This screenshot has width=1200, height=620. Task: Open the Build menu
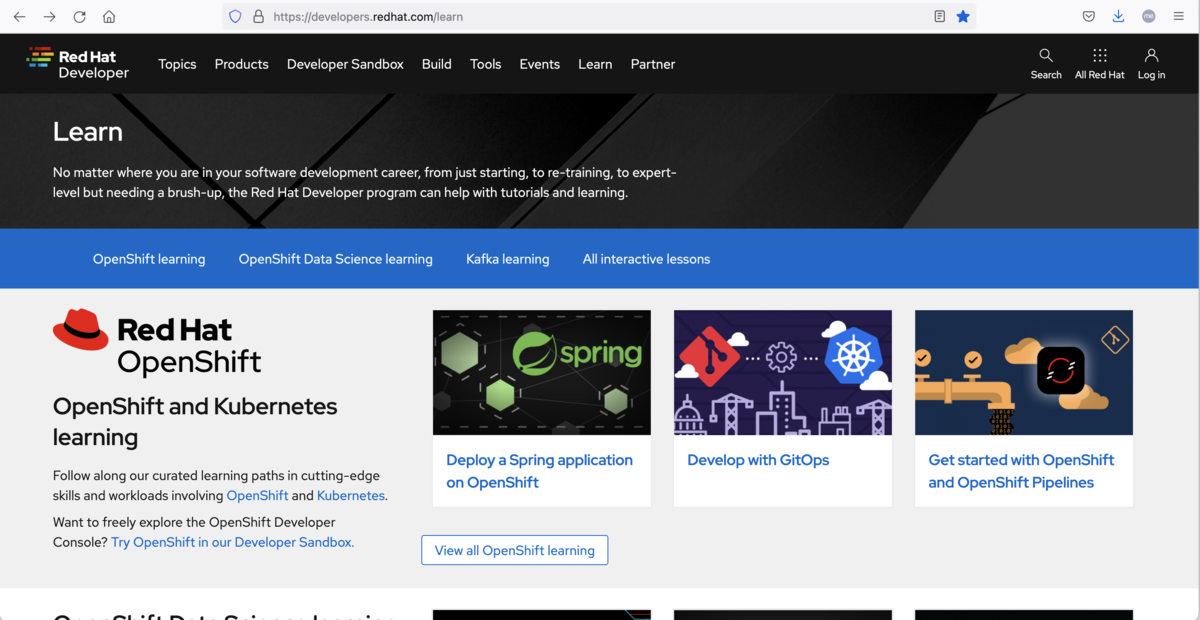click(437, 64)
